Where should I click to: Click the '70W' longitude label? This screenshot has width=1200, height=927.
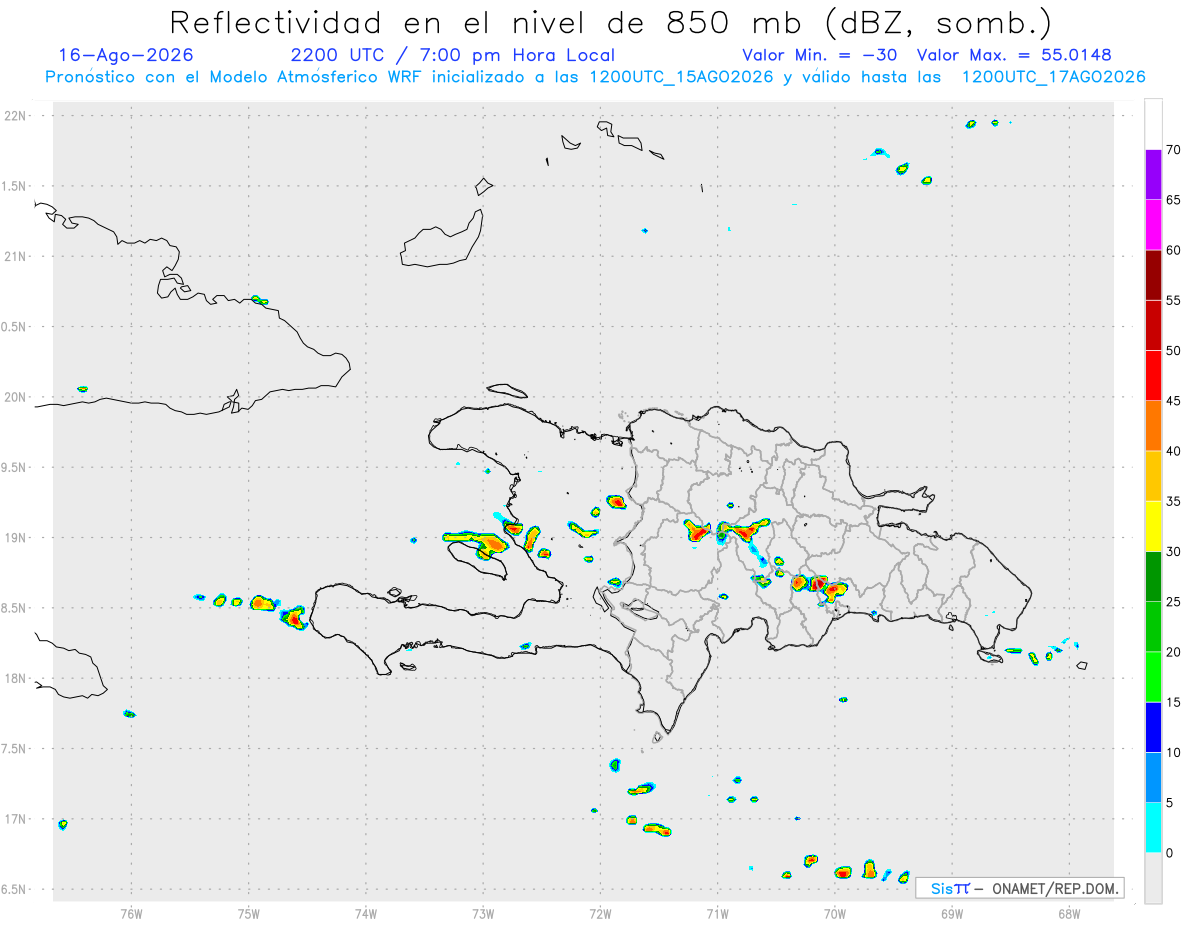pos(835,913)
